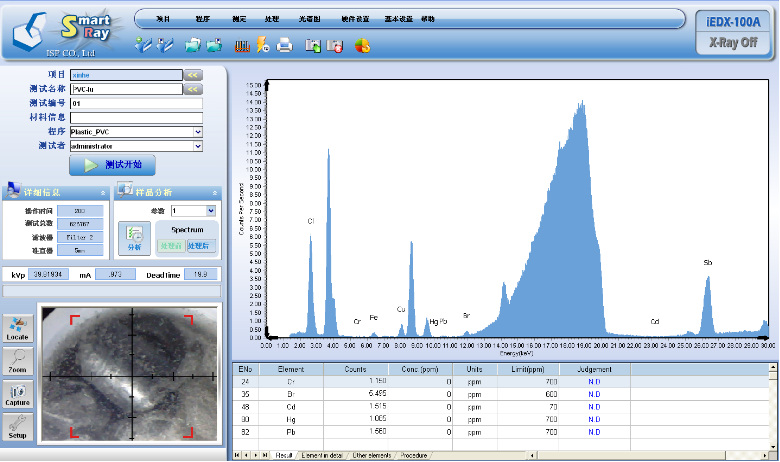Click the pie chart toolbar icon
The width and height of the screenshot is (780, 462).
[x=362, y=44]
